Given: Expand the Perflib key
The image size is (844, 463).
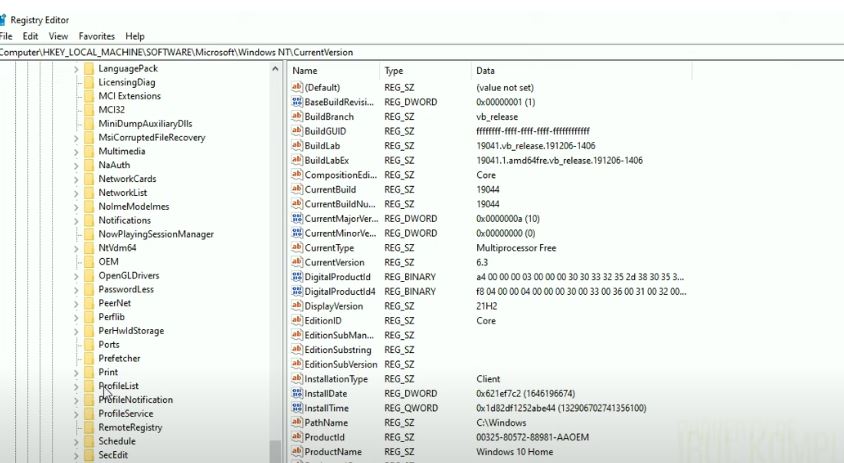Looking at the screenshot, I should [76, 318].
